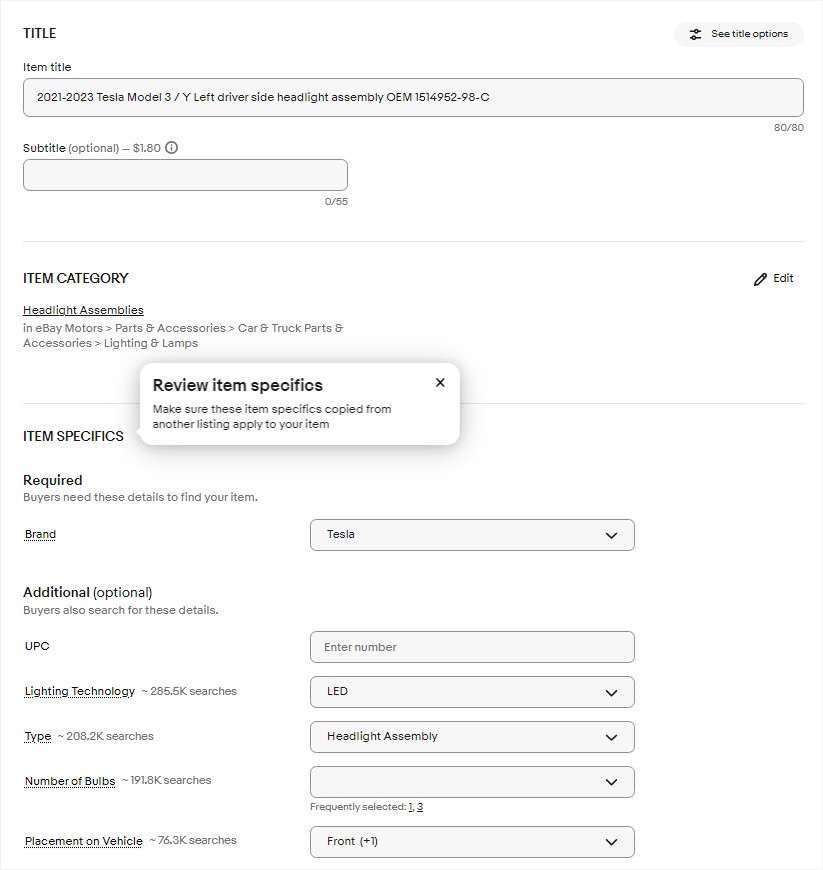This screenshot has width=823, height=870.
Task: Click the Subtitle info icon
Action: coord(171,148)
